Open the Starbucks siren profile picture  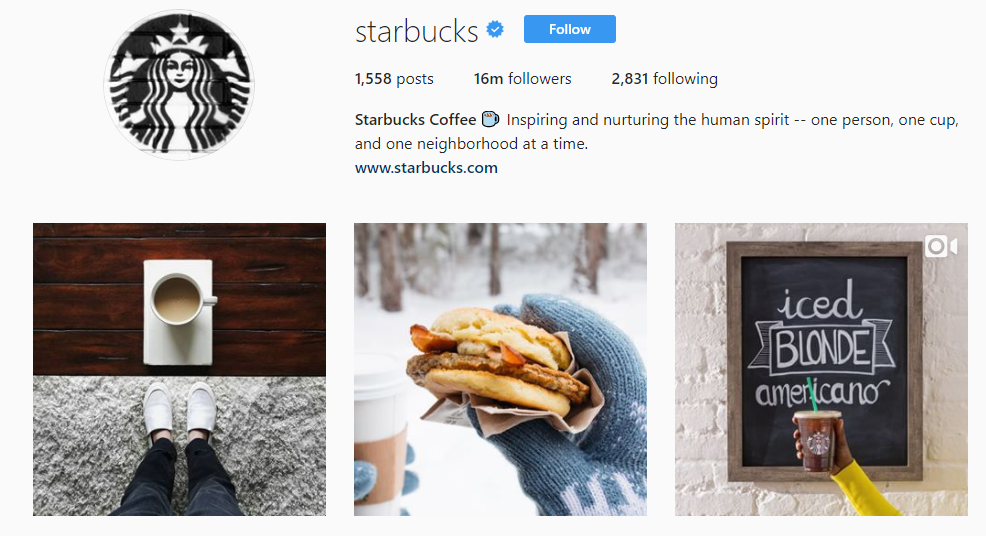pos(179,85)
